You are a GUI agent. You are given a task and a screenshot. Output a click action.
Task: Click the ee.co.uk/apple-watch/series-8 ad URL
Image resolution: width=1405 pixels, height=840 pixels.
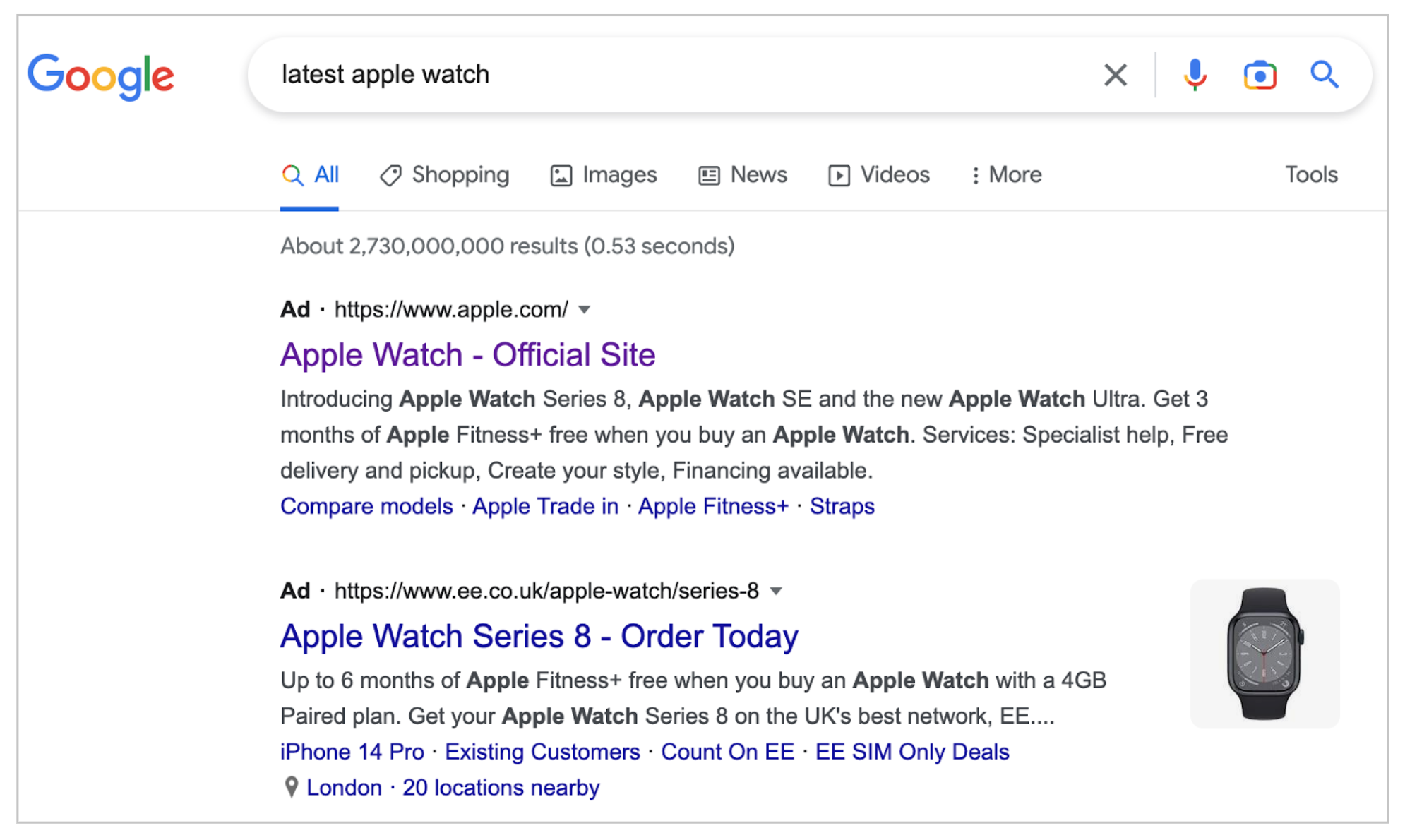(546, 592)
